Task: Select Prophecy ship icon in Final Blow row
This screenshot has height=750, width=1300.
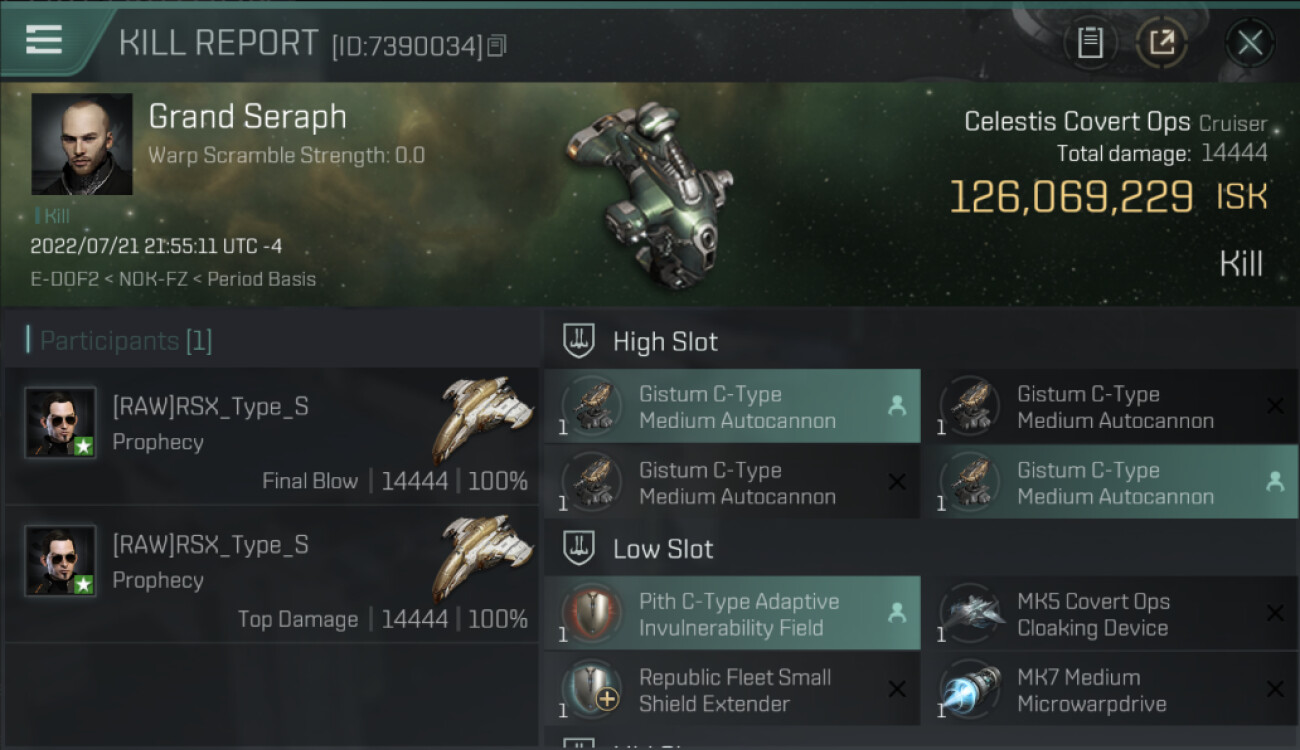Action: [483, 418]
